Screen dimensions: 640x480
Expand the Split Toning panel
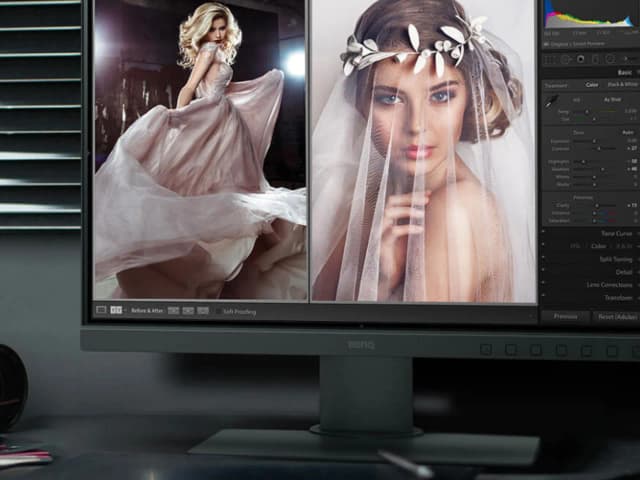(x=617, y=259)
